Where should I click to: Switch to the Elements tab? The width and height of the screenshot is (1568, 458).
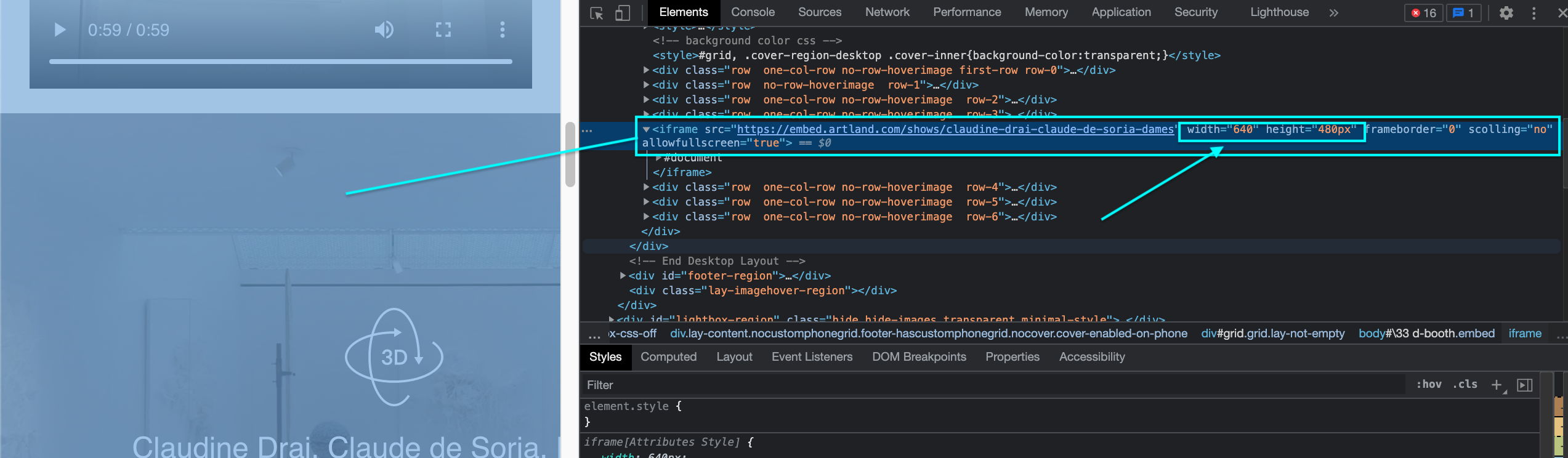[684, 12]
